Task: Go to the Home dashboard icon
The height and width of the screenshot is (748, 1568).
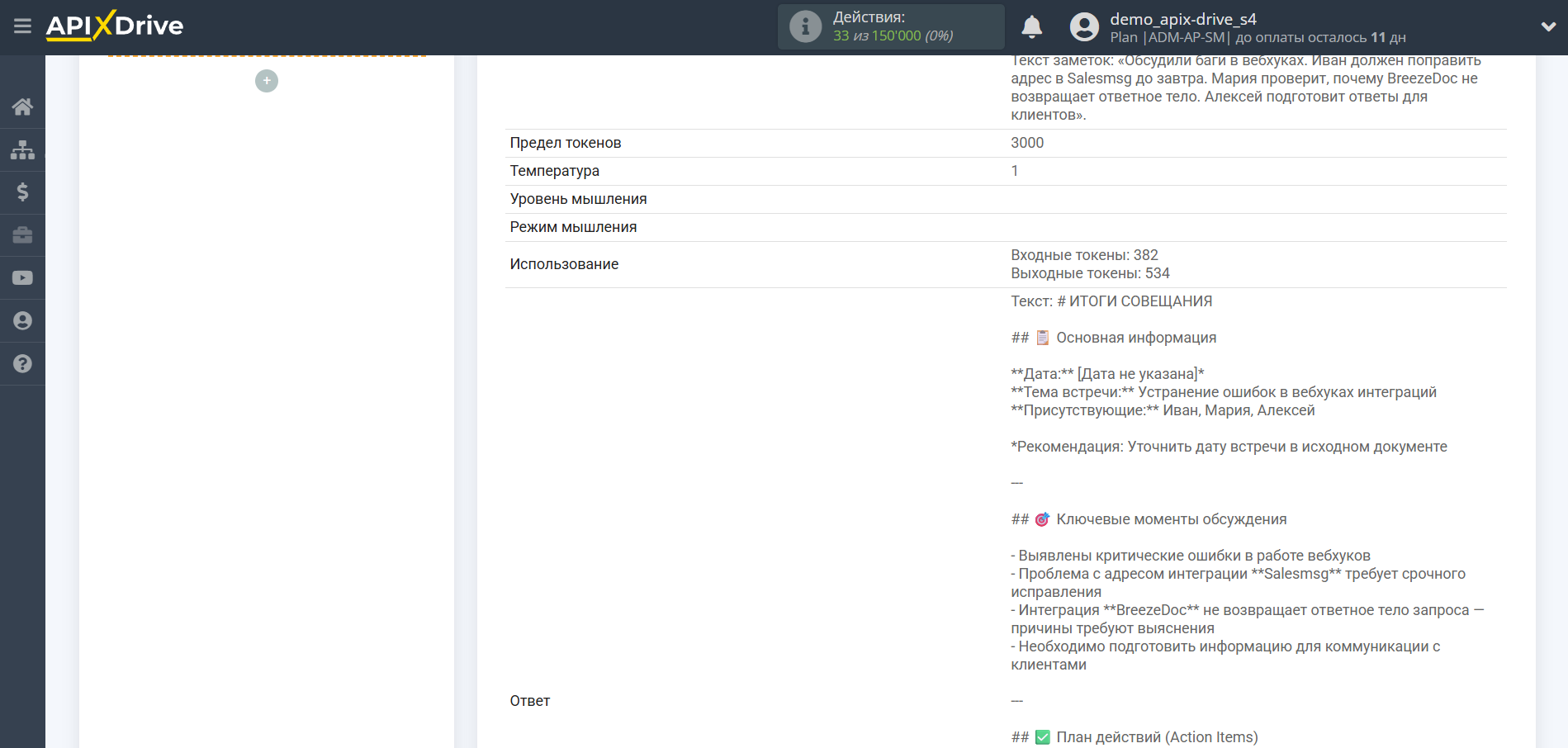Action: (x=22, y=107)
